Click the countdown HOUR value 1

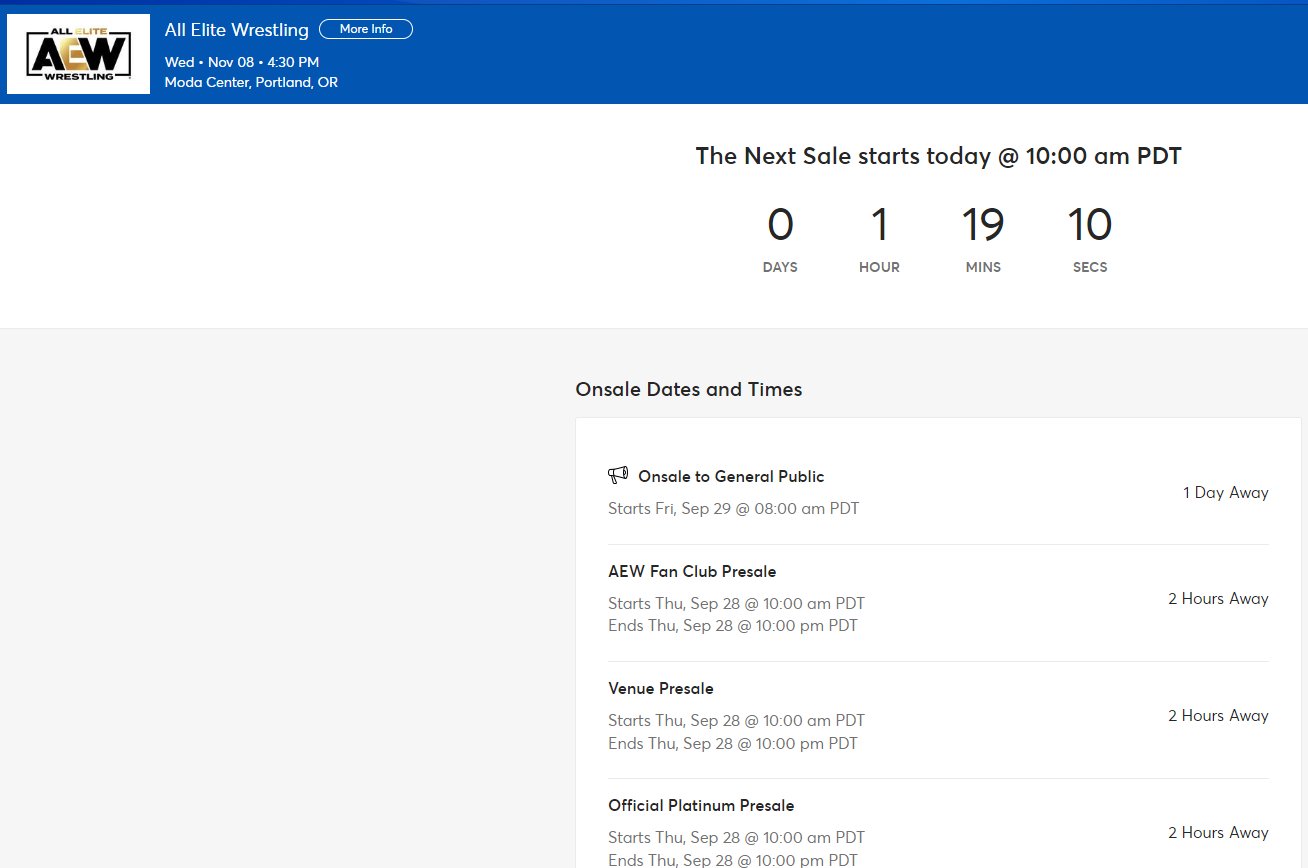[x=879, y=225]
